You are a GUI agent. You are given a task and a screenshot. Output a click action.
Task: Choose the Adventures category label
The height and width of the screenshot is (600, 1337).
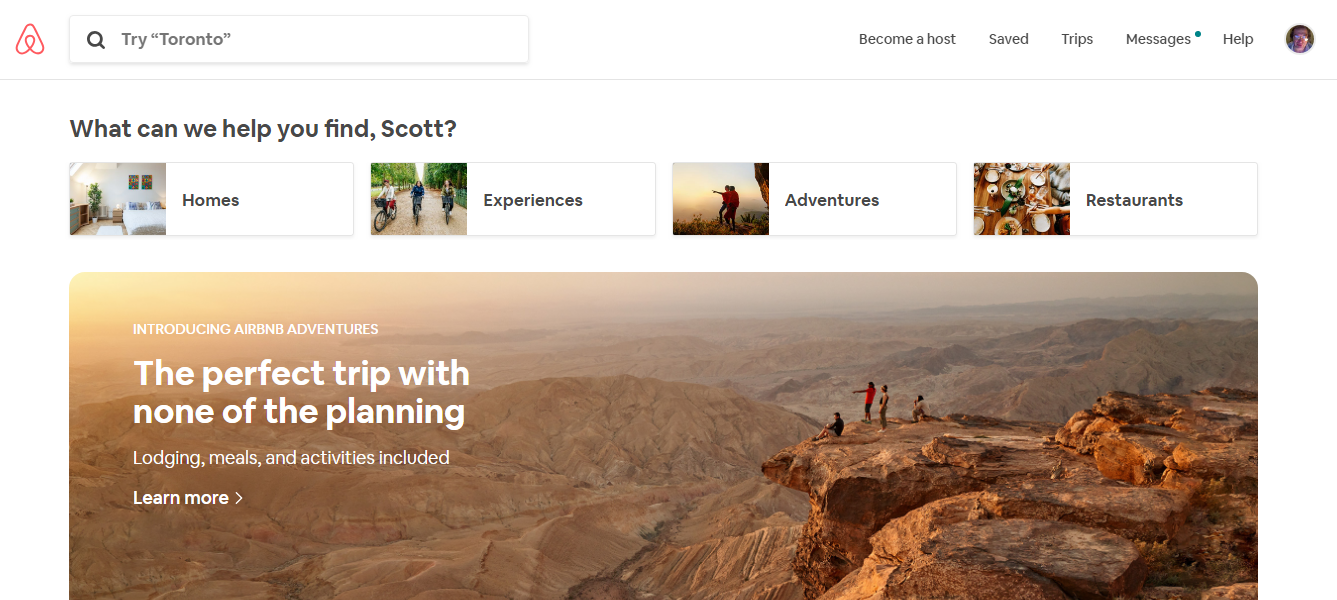(x=832, y=200)
